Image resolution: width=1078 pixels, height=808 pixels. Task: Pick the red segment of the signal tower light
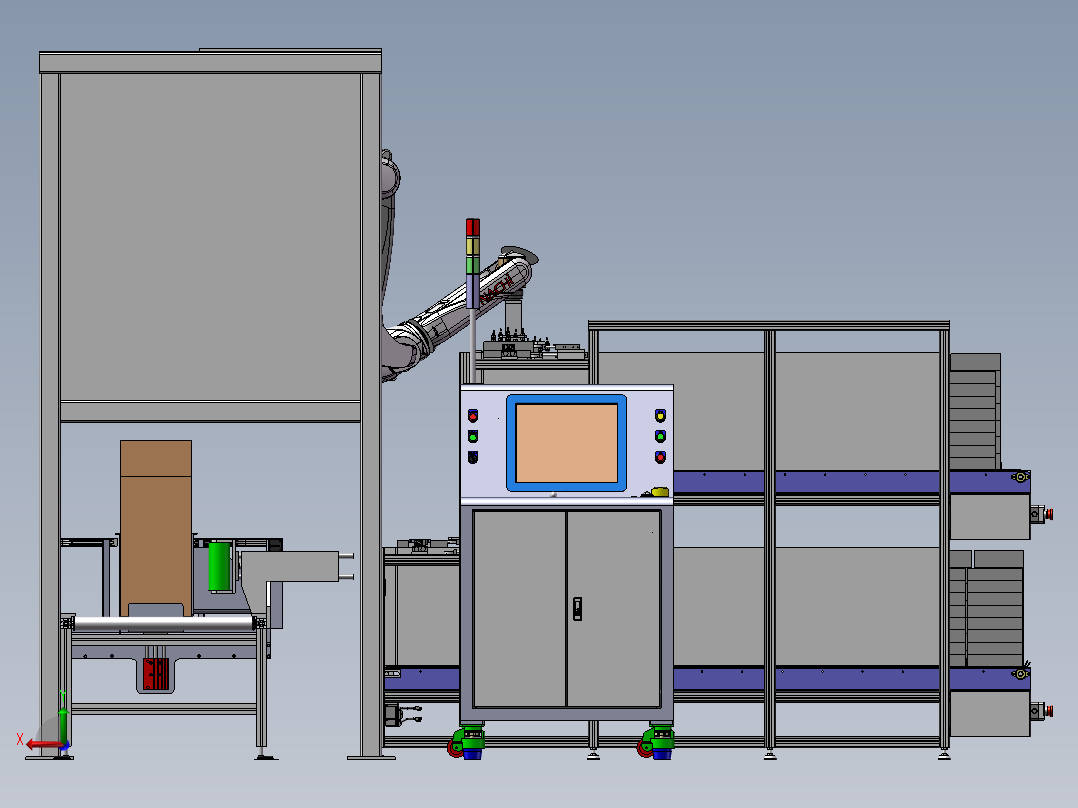click(x=473, y=228)
